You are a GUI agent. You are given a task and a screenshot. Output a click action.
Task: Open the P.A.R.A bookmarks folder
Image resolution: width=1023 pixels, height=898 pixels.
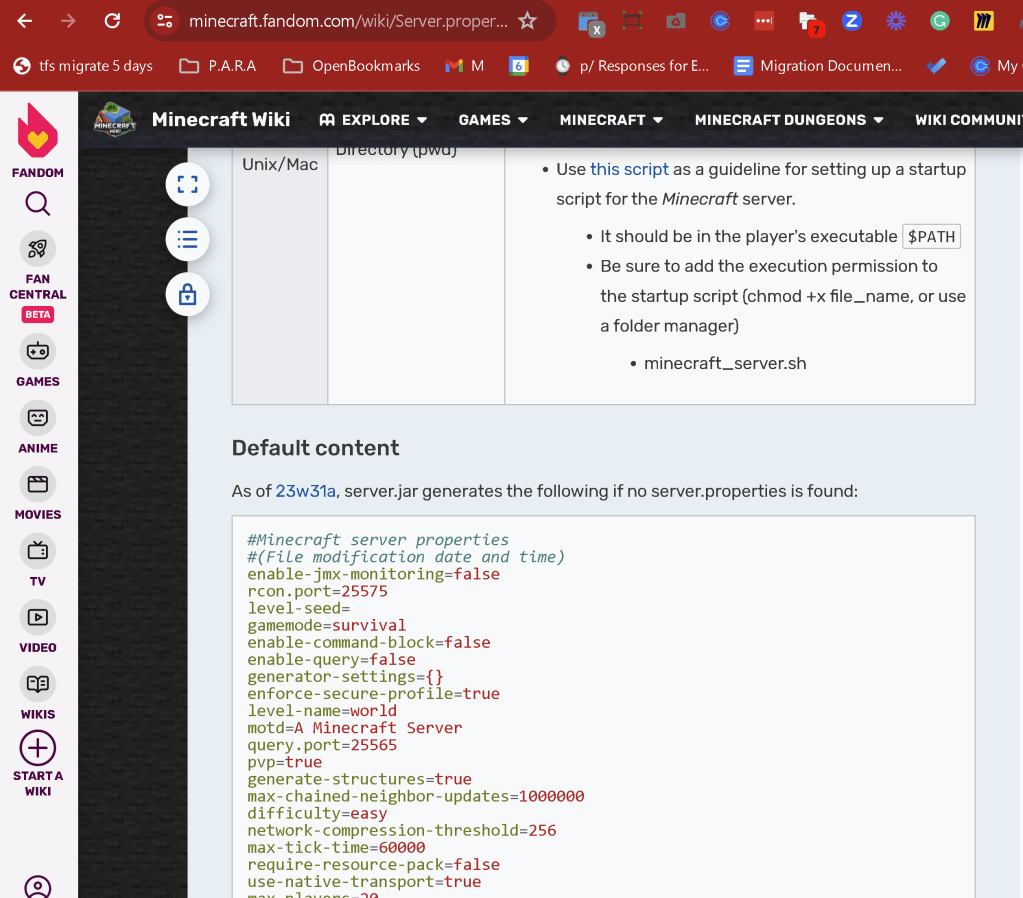pos(217,66)
